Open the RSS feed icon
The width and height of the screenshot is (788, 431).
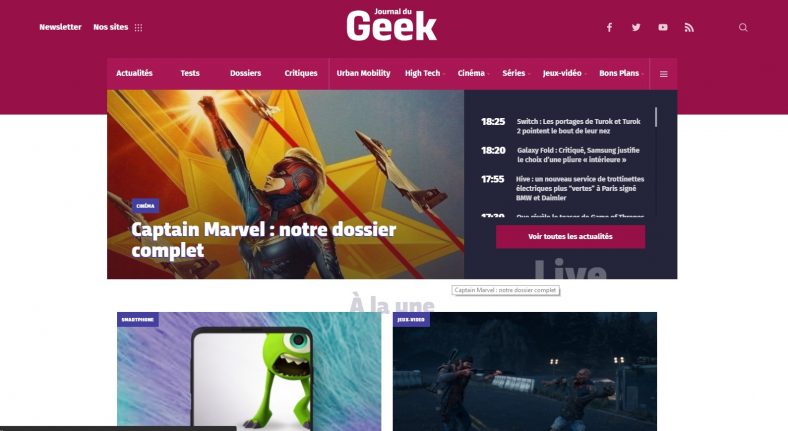coord(689,27)
